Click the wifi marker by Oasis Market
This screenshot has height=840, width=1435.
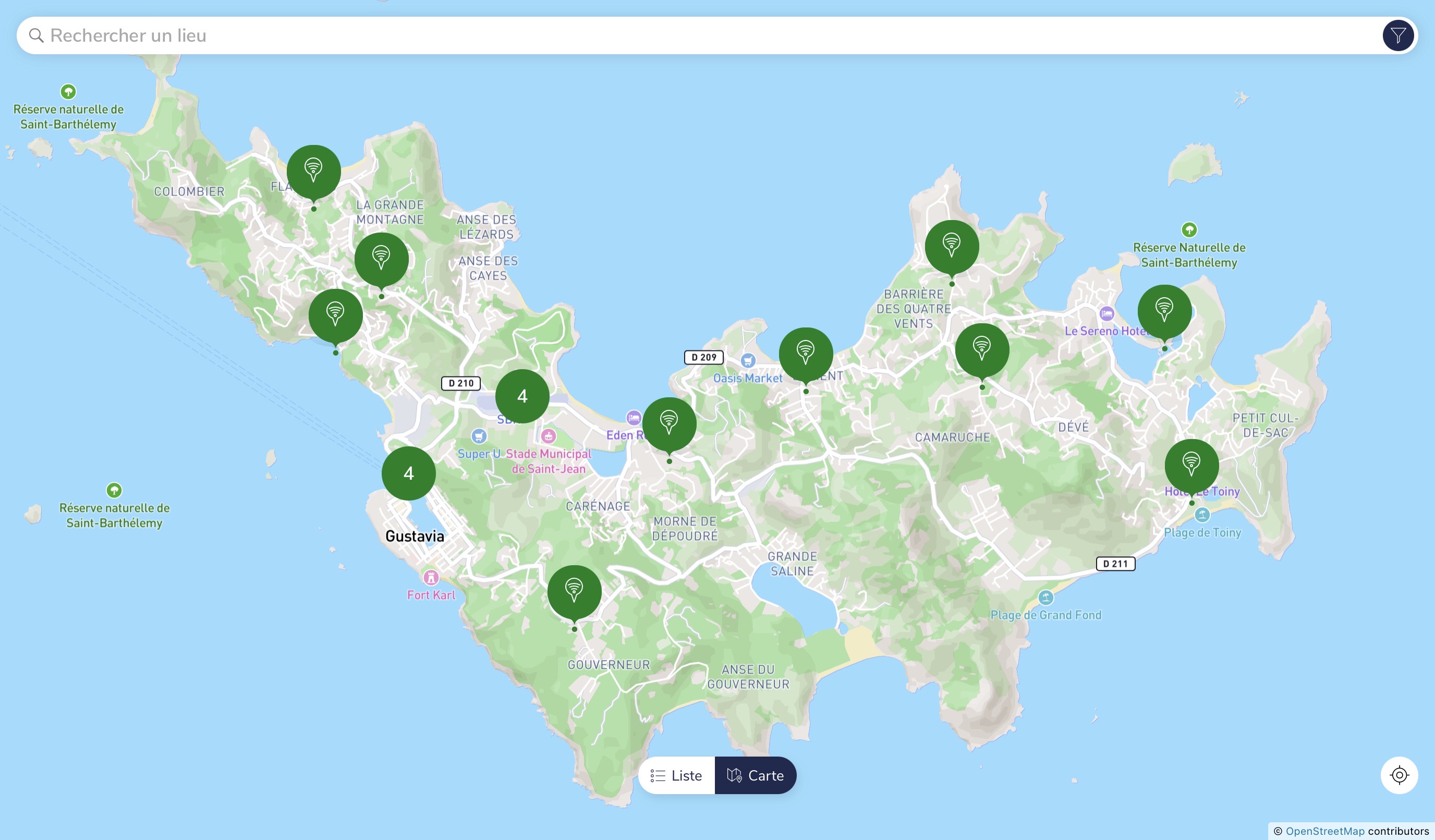coord(805,354)
